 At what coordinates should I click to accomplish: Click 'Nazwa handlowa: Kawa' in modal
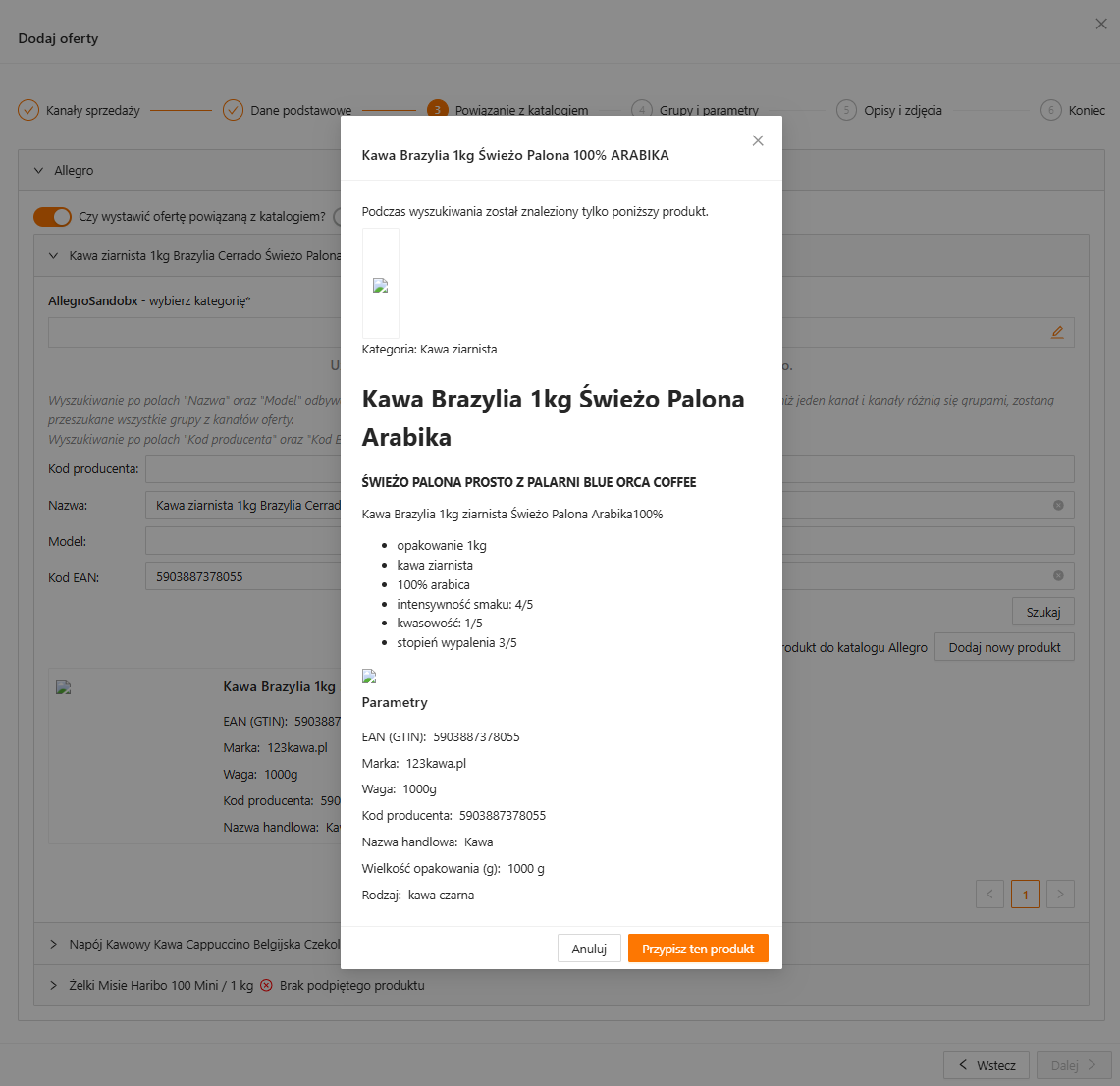pos(427,842)
